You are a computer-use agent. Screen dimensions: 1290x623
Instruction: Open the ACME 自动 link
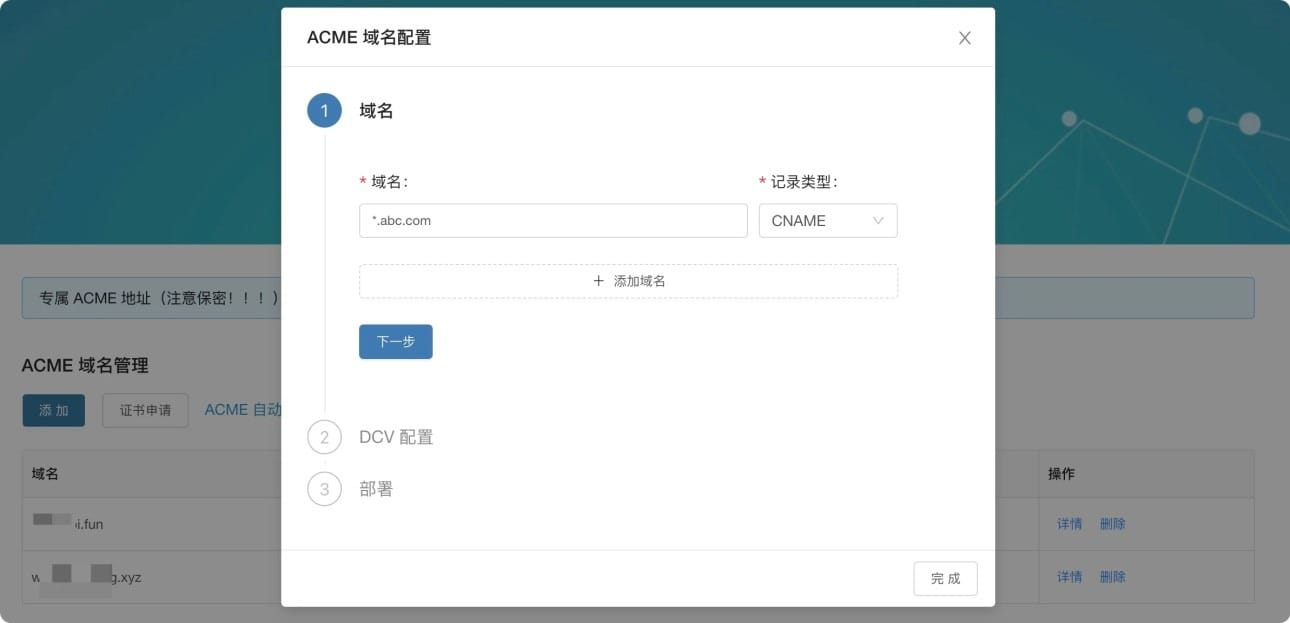[242, 410]
